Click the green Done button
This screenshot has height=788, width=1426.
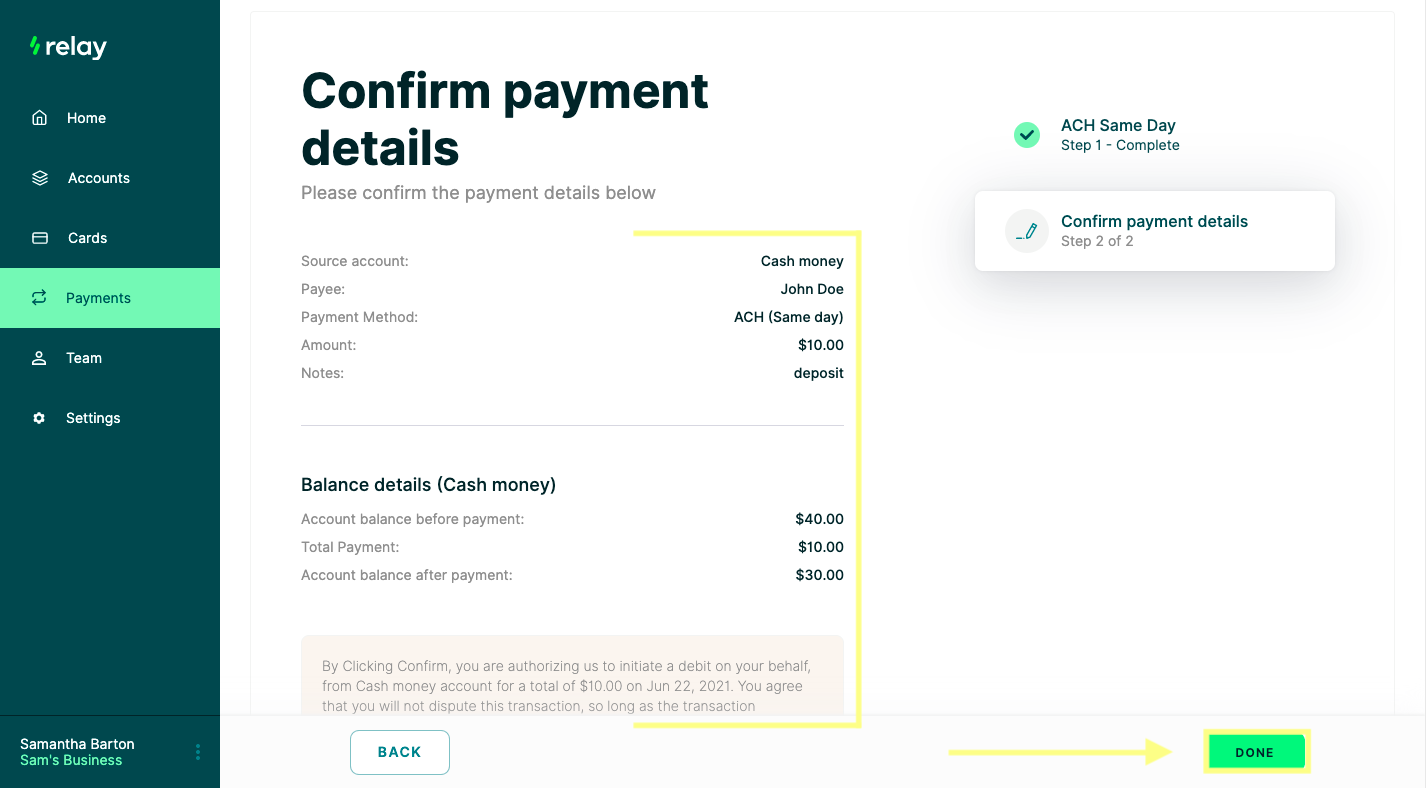(1255, 752)
